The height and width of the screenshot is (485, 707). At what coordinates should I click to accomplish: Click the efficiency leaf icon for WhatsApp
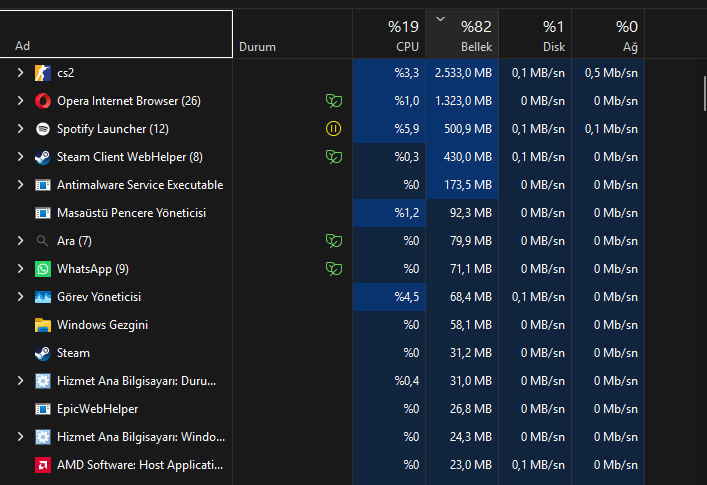coord(334,269)
